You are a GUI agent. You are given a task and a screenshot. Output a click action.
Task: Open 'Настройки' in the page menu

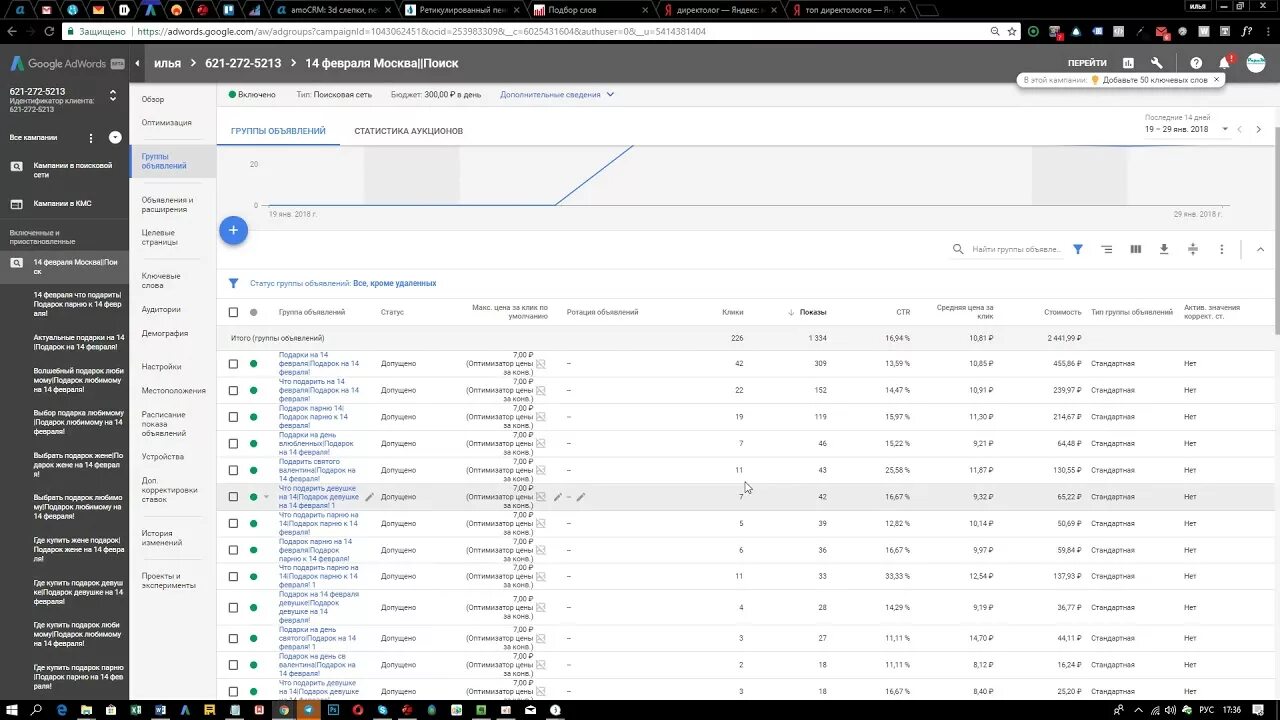[161, 367]
